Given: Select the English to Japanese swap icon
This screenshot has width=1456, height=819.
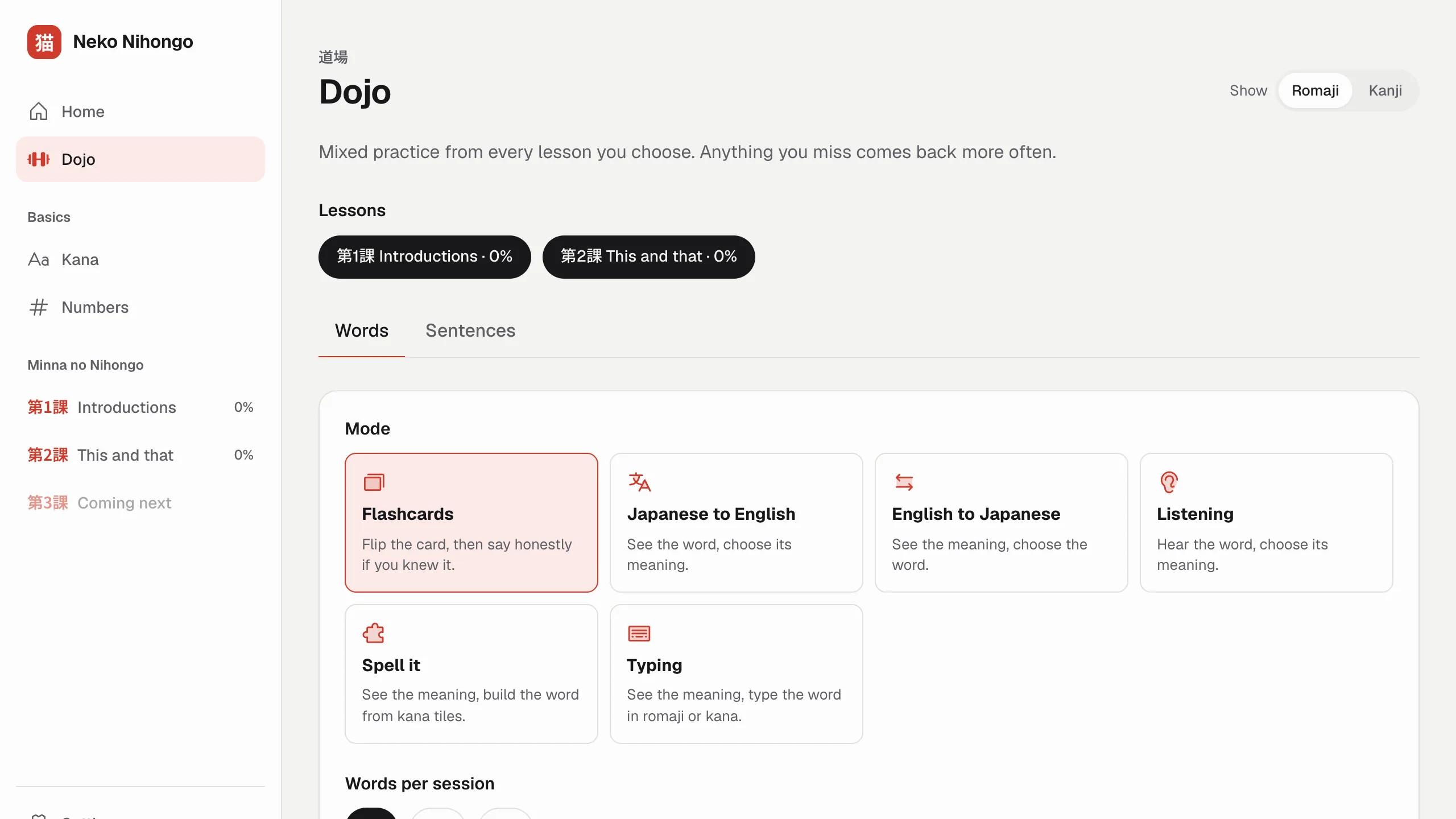Looking at the screenshot, I should (904, 482).
